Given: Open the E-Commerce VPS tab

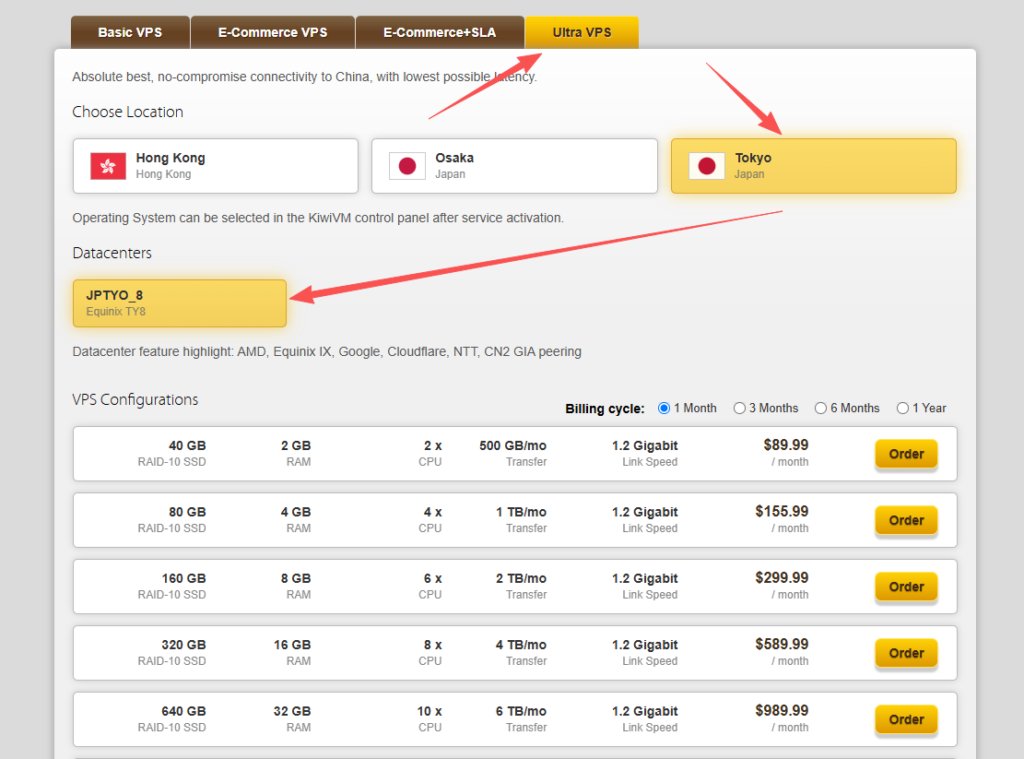Looking at the screenshot, I should tap(272, 32).
